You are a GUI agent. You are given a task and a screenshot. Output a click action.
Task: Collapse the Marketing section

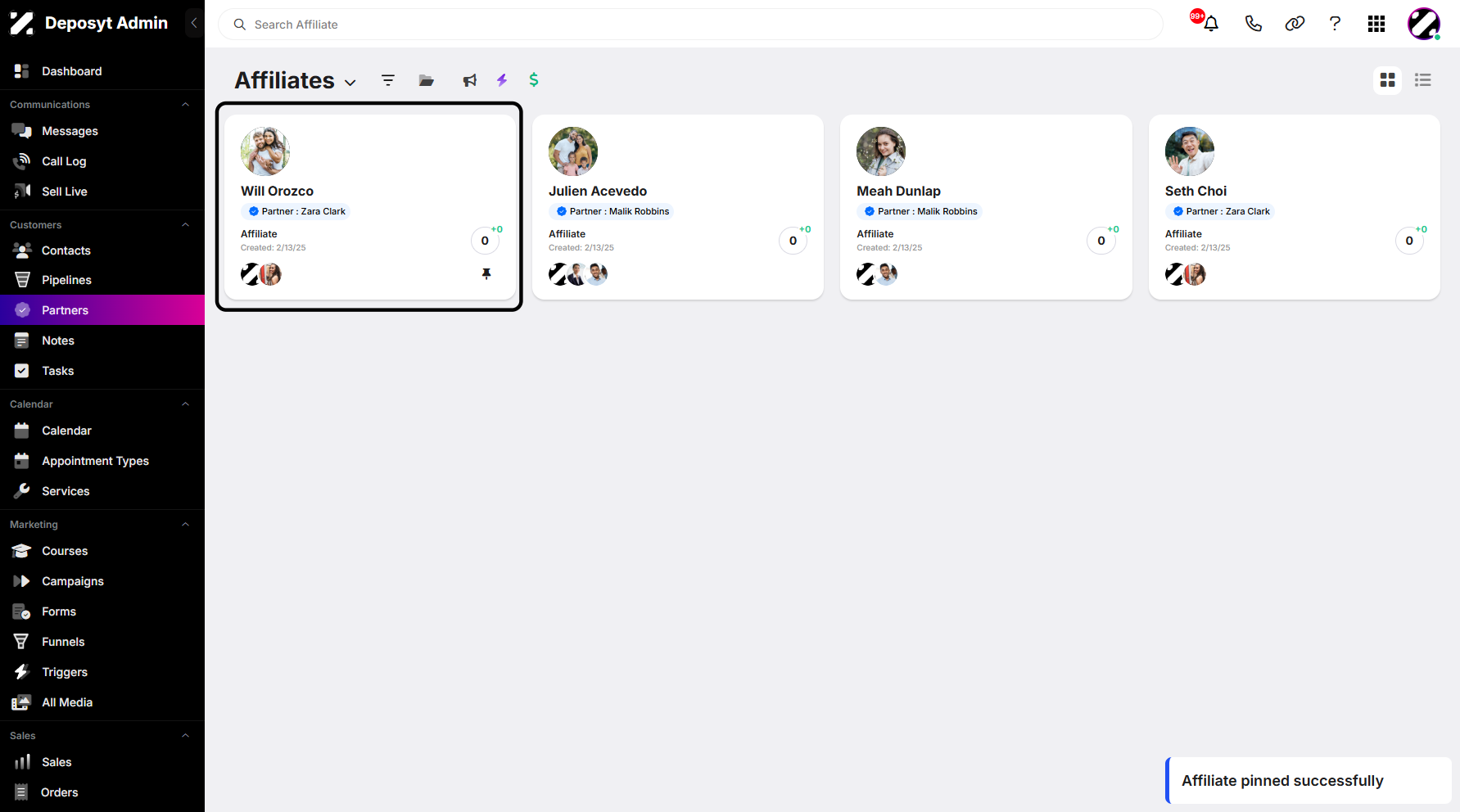(185, 525)
